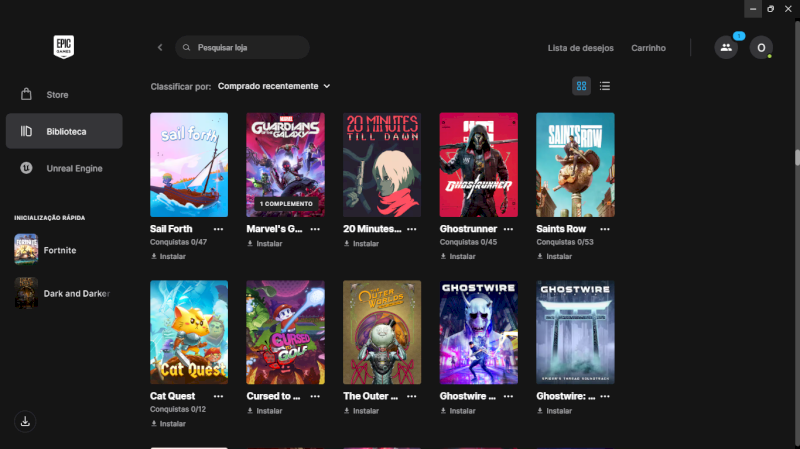This screenshot has width=800, height=449.
Task: Open The Outer Worlds cover art
Action: click(x=382, y=332)
